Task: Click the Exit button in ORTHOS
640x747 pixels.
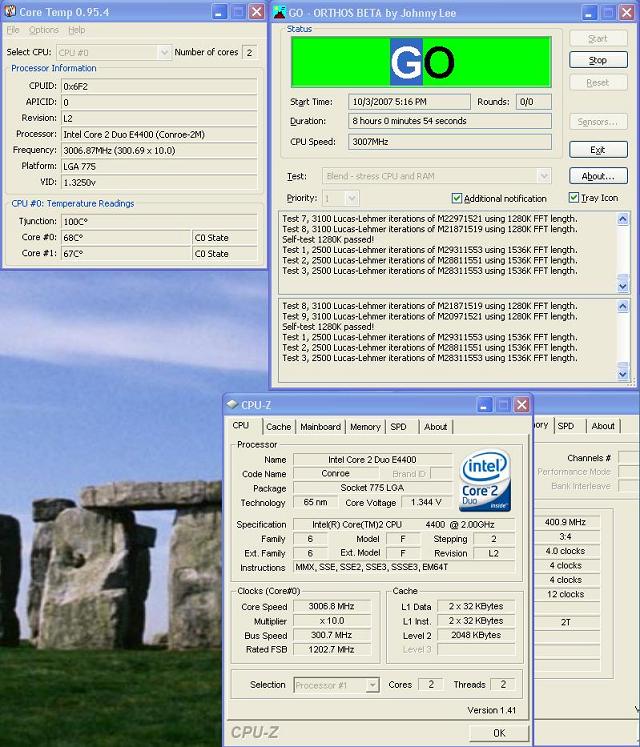Action: pos(598,150)
